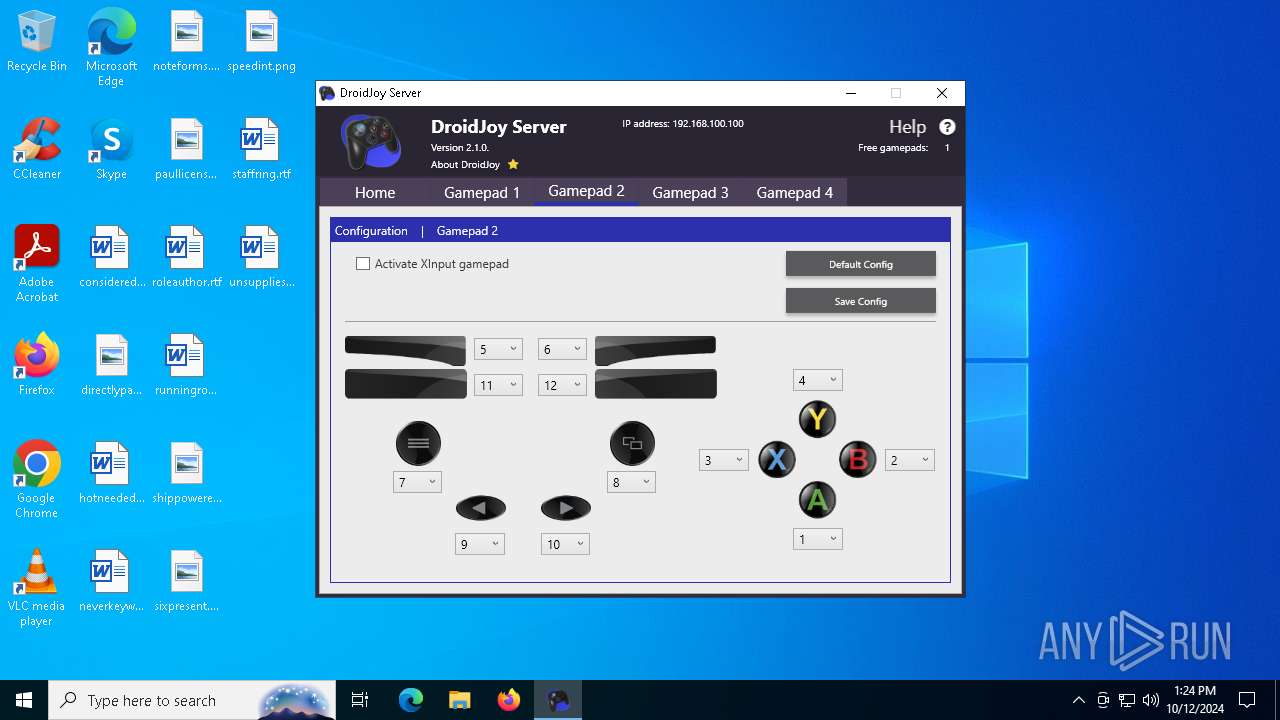Open the right trigger dropdown showing 12
1280x720 pixels.
pos(562,385)
